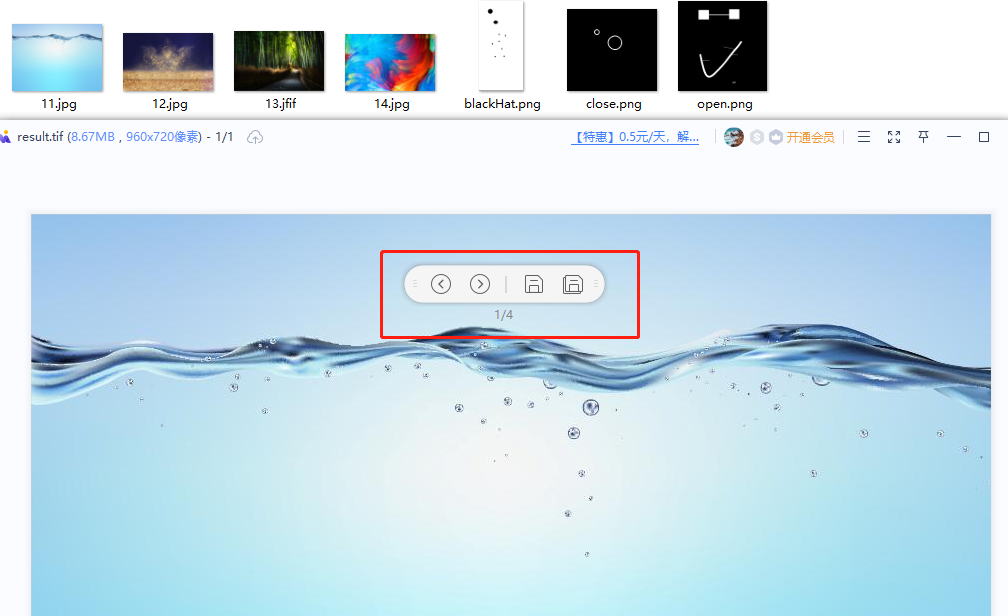
Task: Click the 1/4 frame counter under the toolbar
Action: [505, 314]
